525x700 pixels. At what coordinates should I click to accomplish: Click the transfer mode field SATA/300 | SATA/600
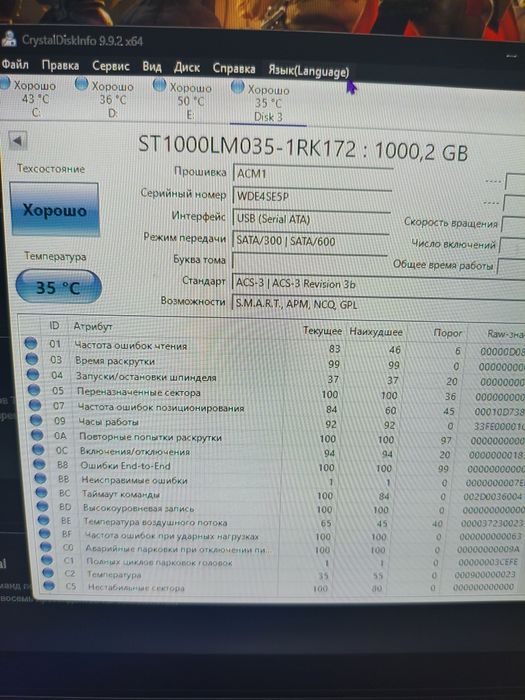tap(310, 241)
